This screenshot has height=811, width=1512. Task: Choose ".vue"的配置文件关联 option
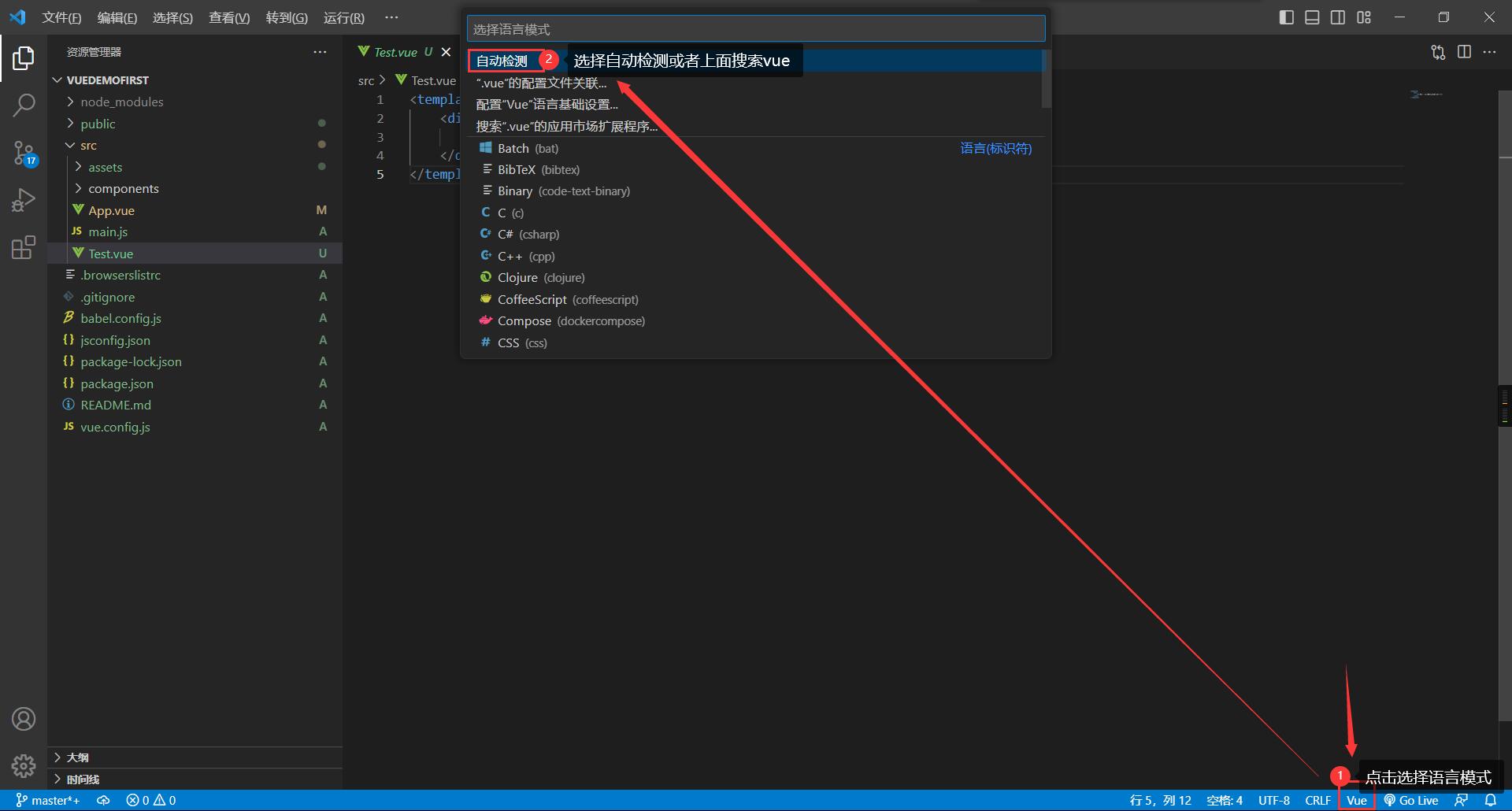pyautogui.click(x=755, y=83)
